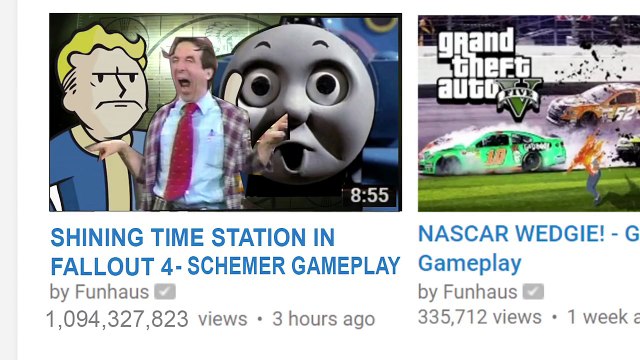The image size is (640, 360).
Task: Open the NASCAR WEDGIE! video title link
Action: (529, 249)
